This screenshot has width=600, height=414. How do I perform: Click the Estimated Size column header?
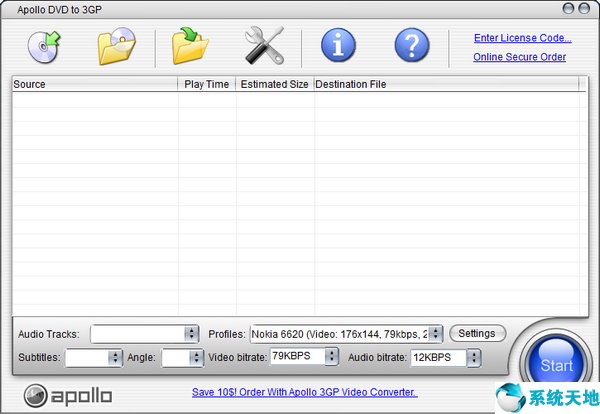[274, 85]
